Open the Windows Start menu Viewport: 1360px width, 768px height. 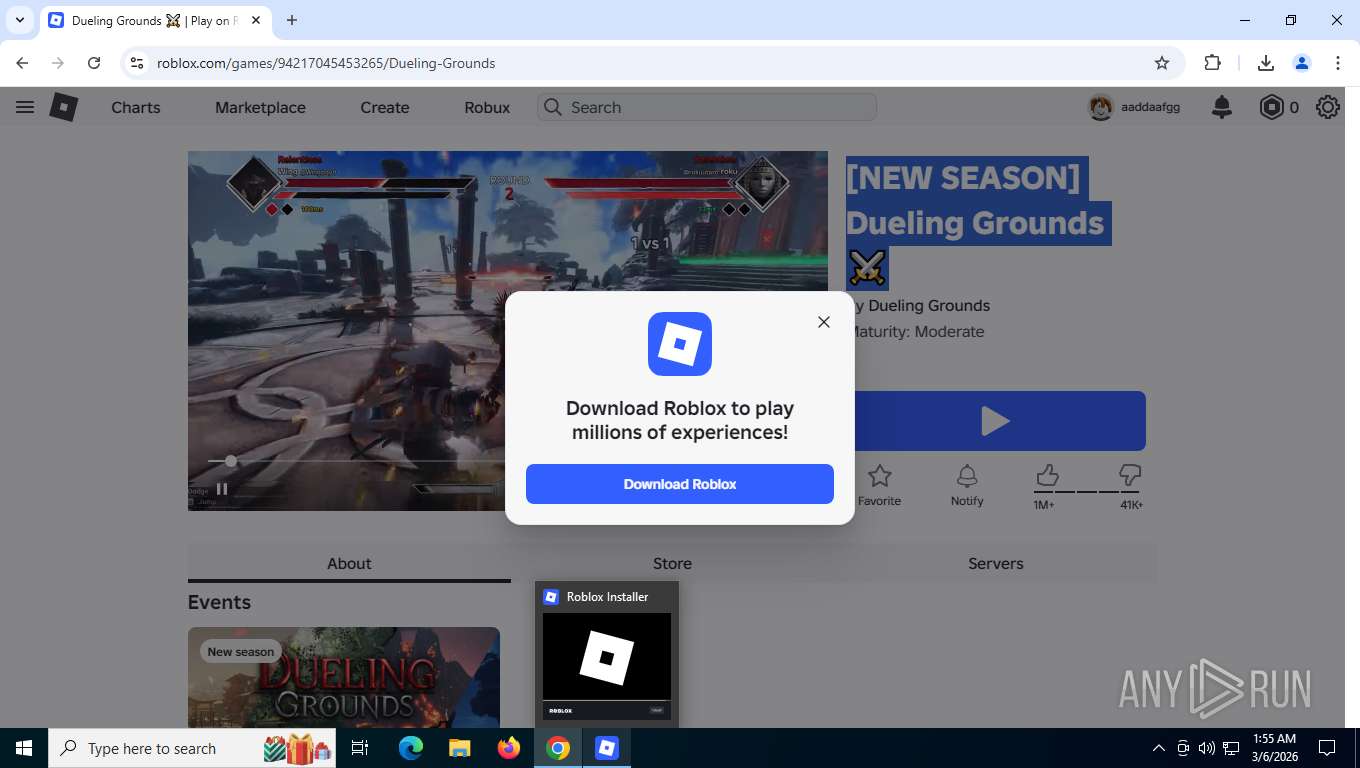click(x=23, y=748)
